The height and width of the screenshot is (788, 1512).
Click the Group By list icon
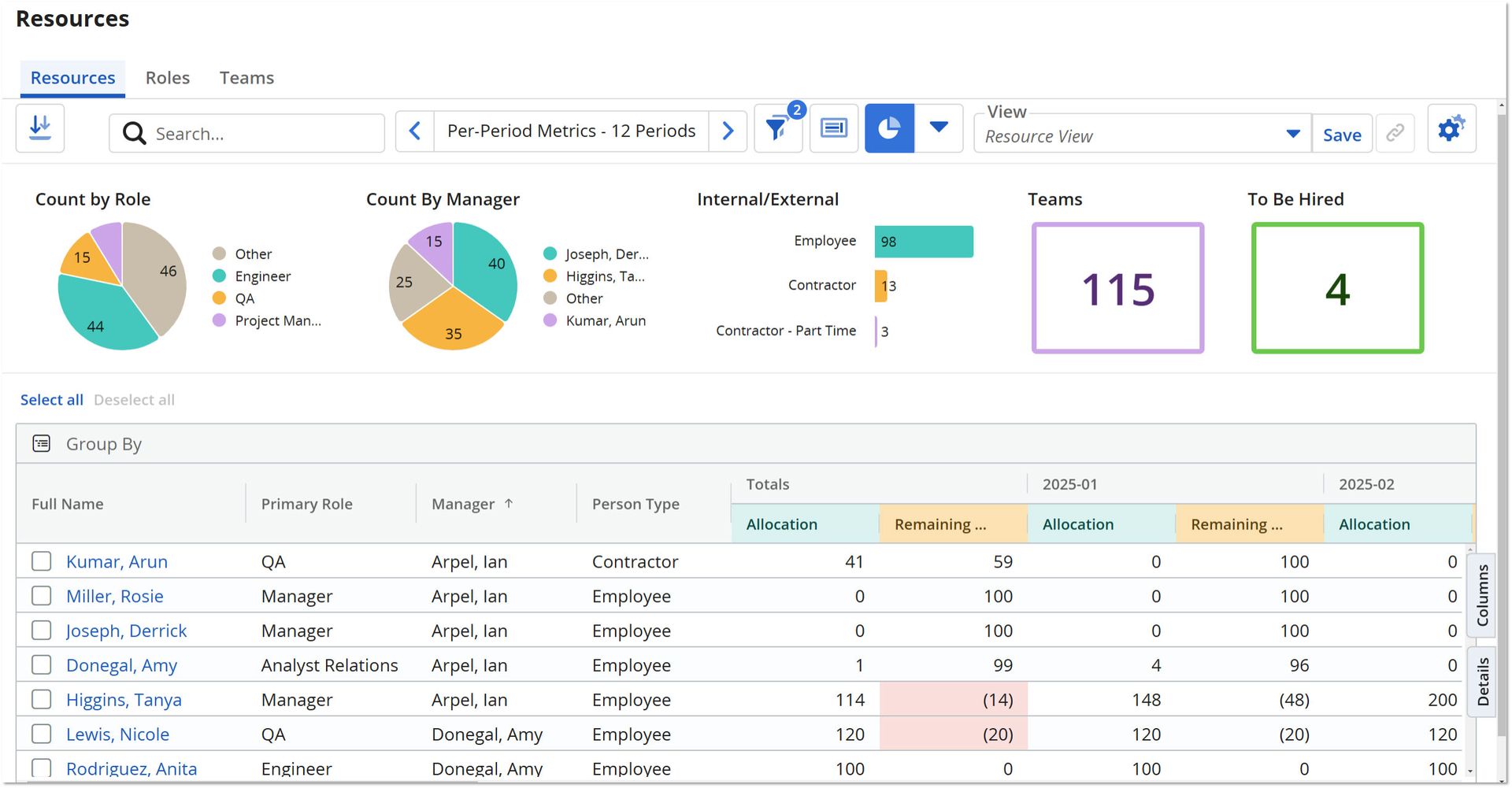pyautogui.click(x=42, y=444)
